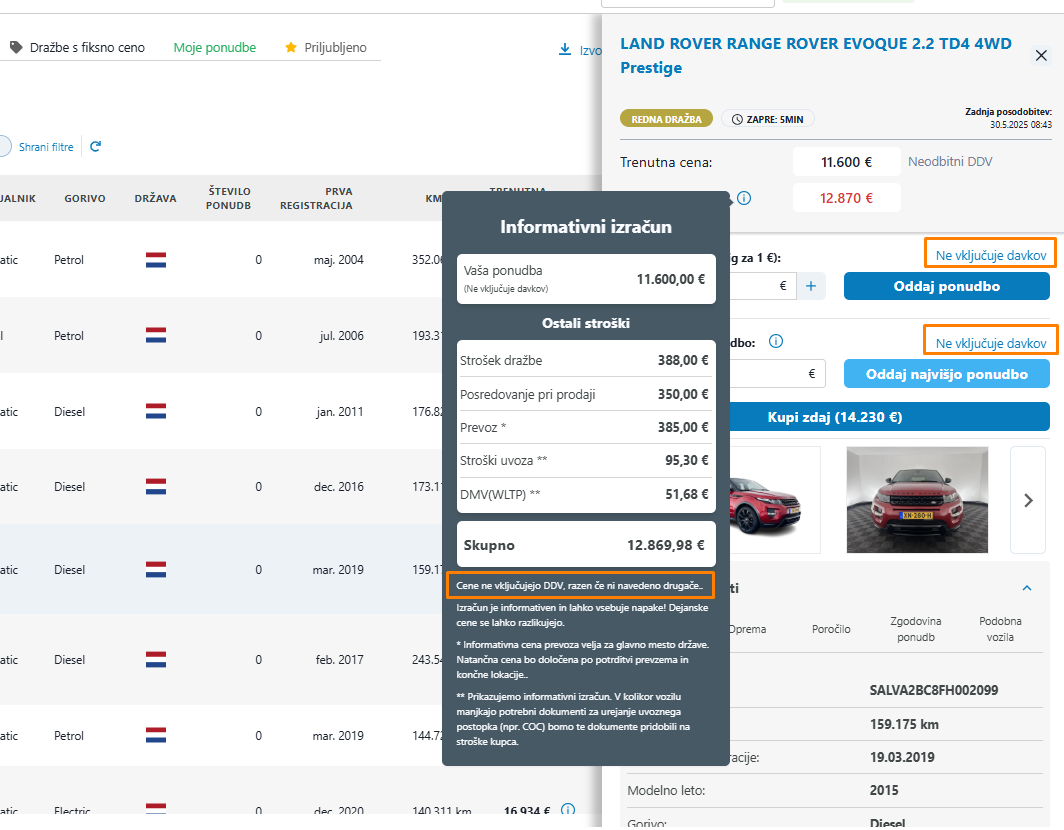Click the plus increment bid button
The width and height of the screenshot is (1064, 830).
click(x=811, y=286)
